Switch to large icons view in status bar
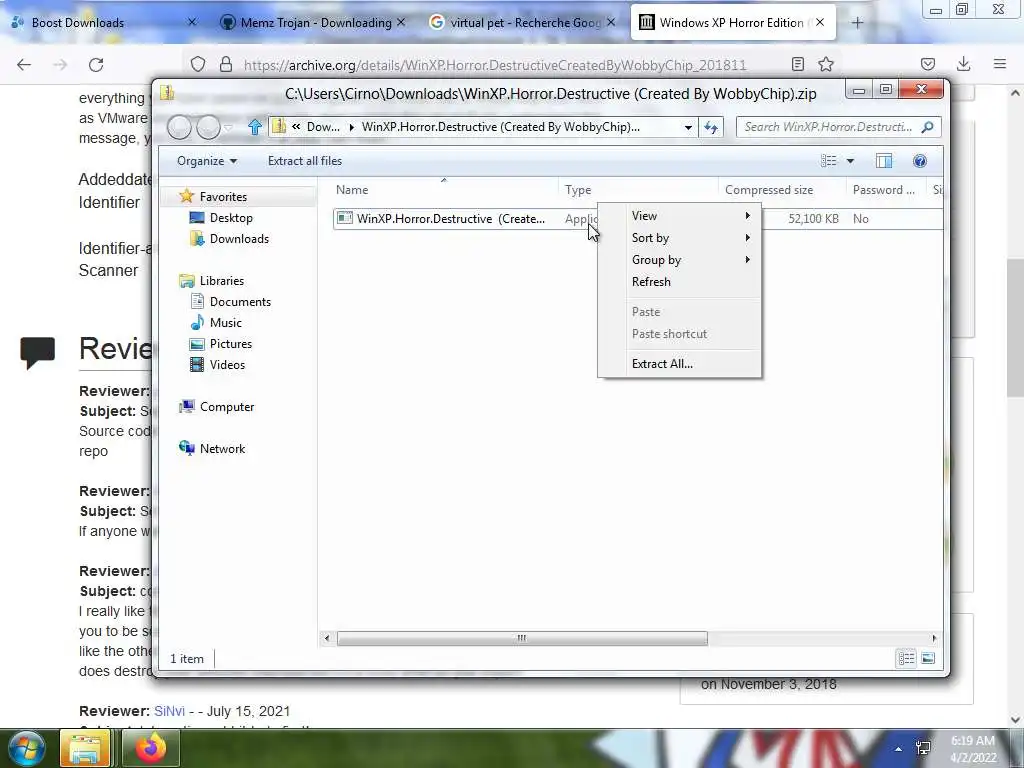The height and width of the screenshot is (768, 1024). 928,658
